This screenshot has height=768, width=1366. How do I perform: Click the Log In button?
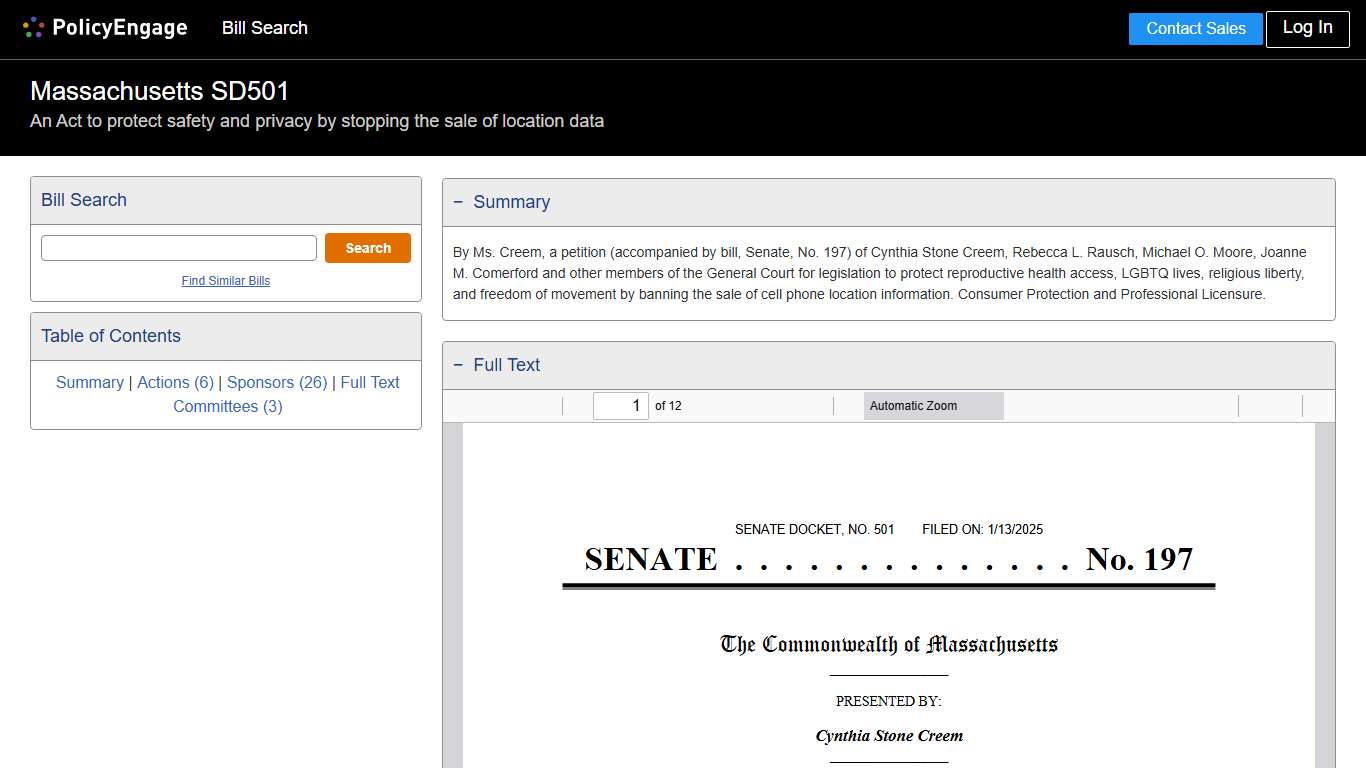coord(1307,28)
